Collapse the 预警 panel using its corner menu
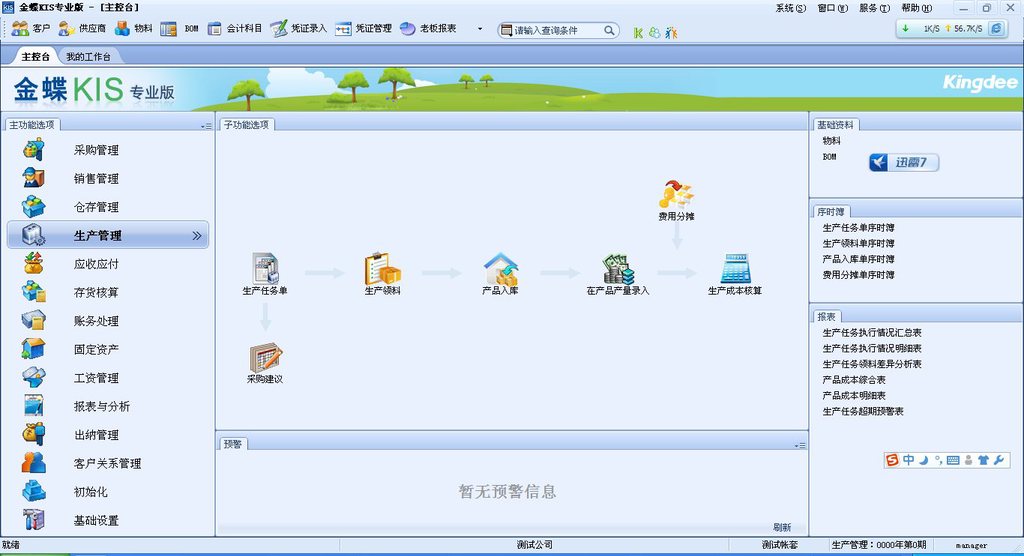The image size is (1024, 556). (799, 445)
